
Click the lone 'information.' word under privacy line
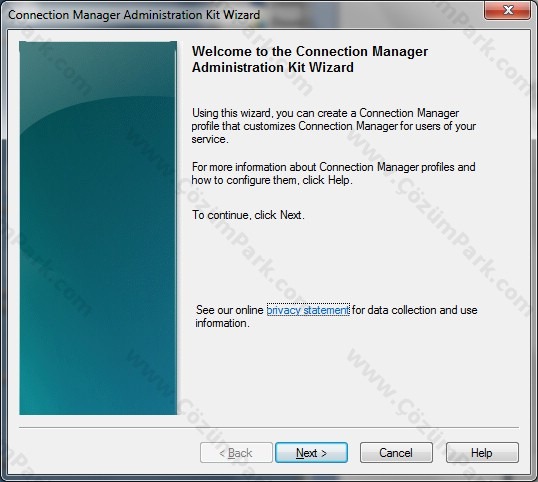(x=222, y=323)
